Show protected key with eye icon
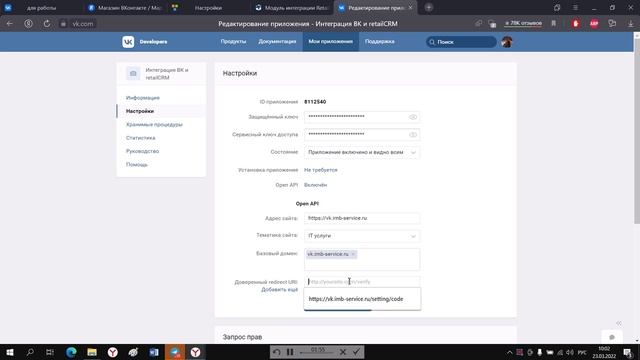 [x=413, y=117]
